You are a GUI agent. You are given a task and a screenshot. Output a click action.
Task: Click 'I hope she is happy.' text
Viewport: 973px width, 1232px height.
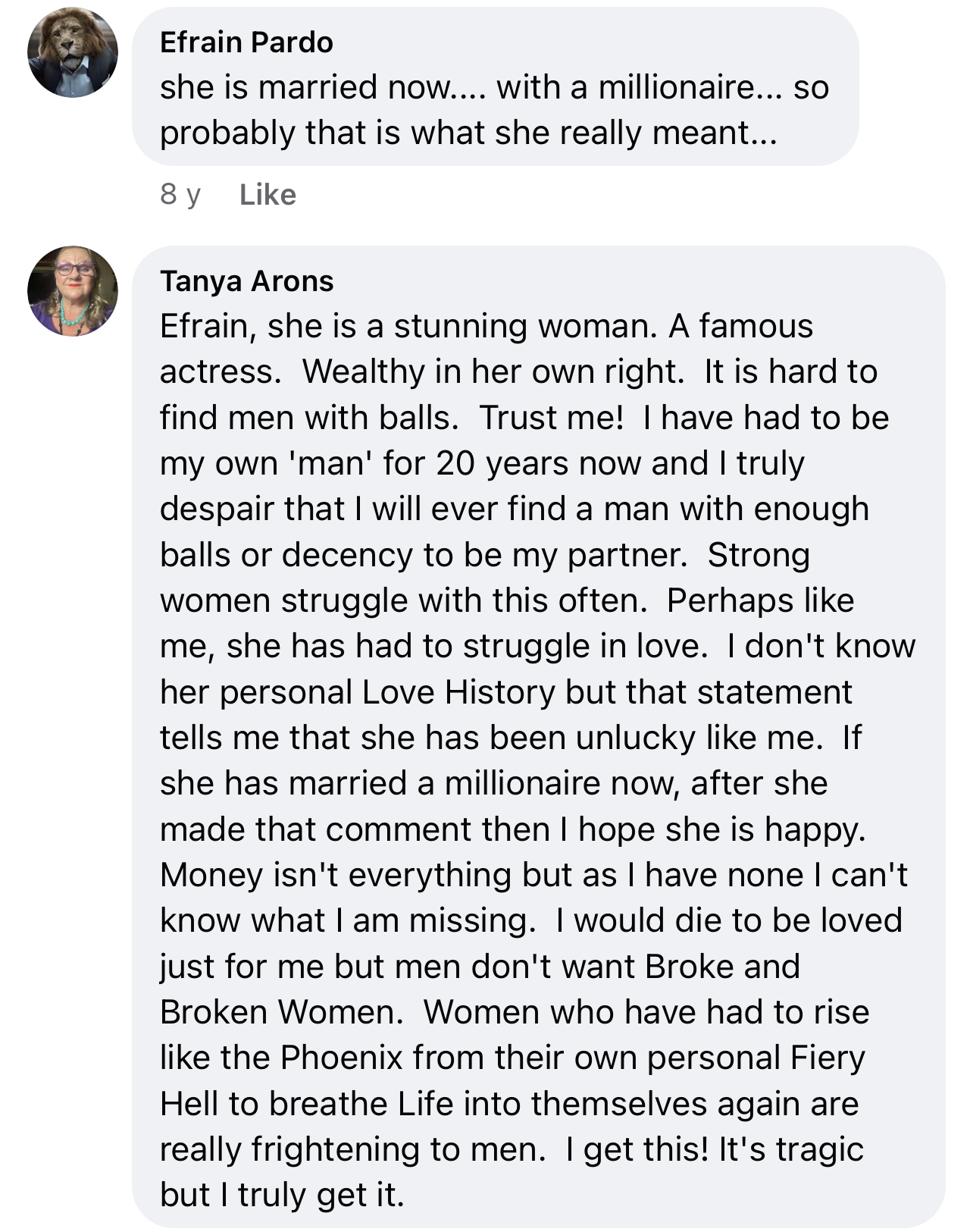point(713,829)
